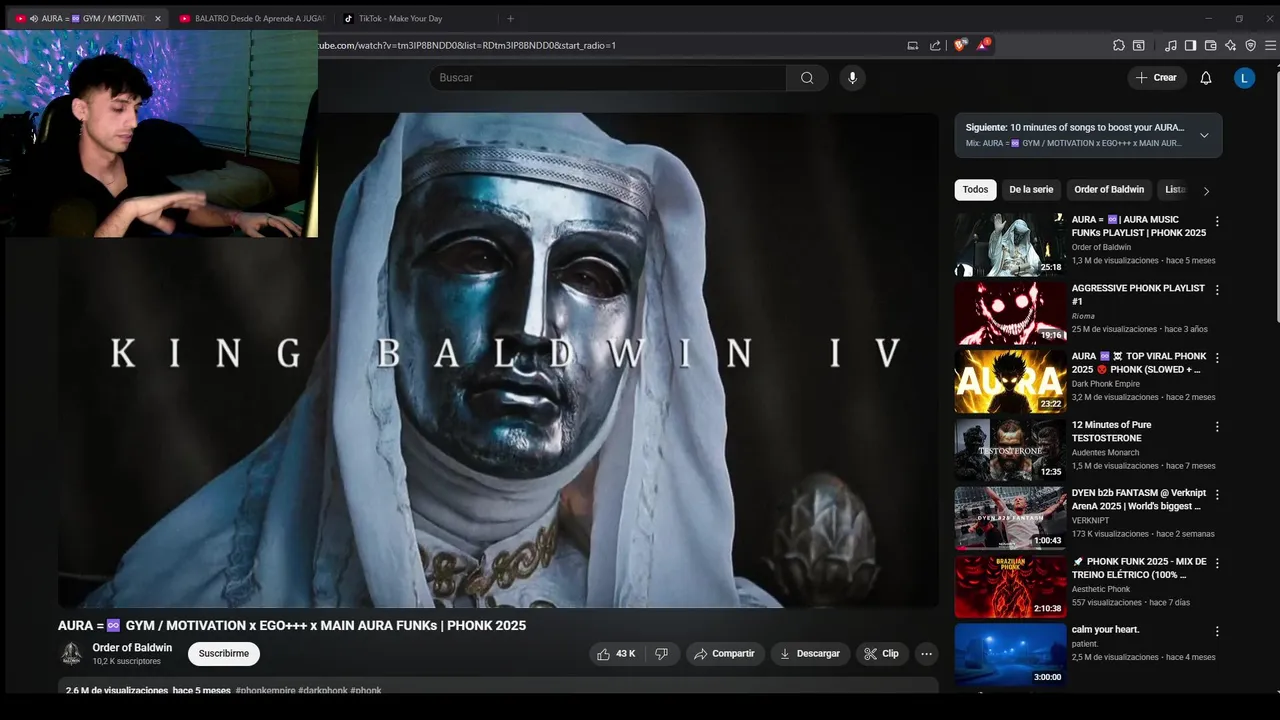Click the browser address bar URL
Image resolution: width=1280 pixels, height=720 pixels.
466,45
